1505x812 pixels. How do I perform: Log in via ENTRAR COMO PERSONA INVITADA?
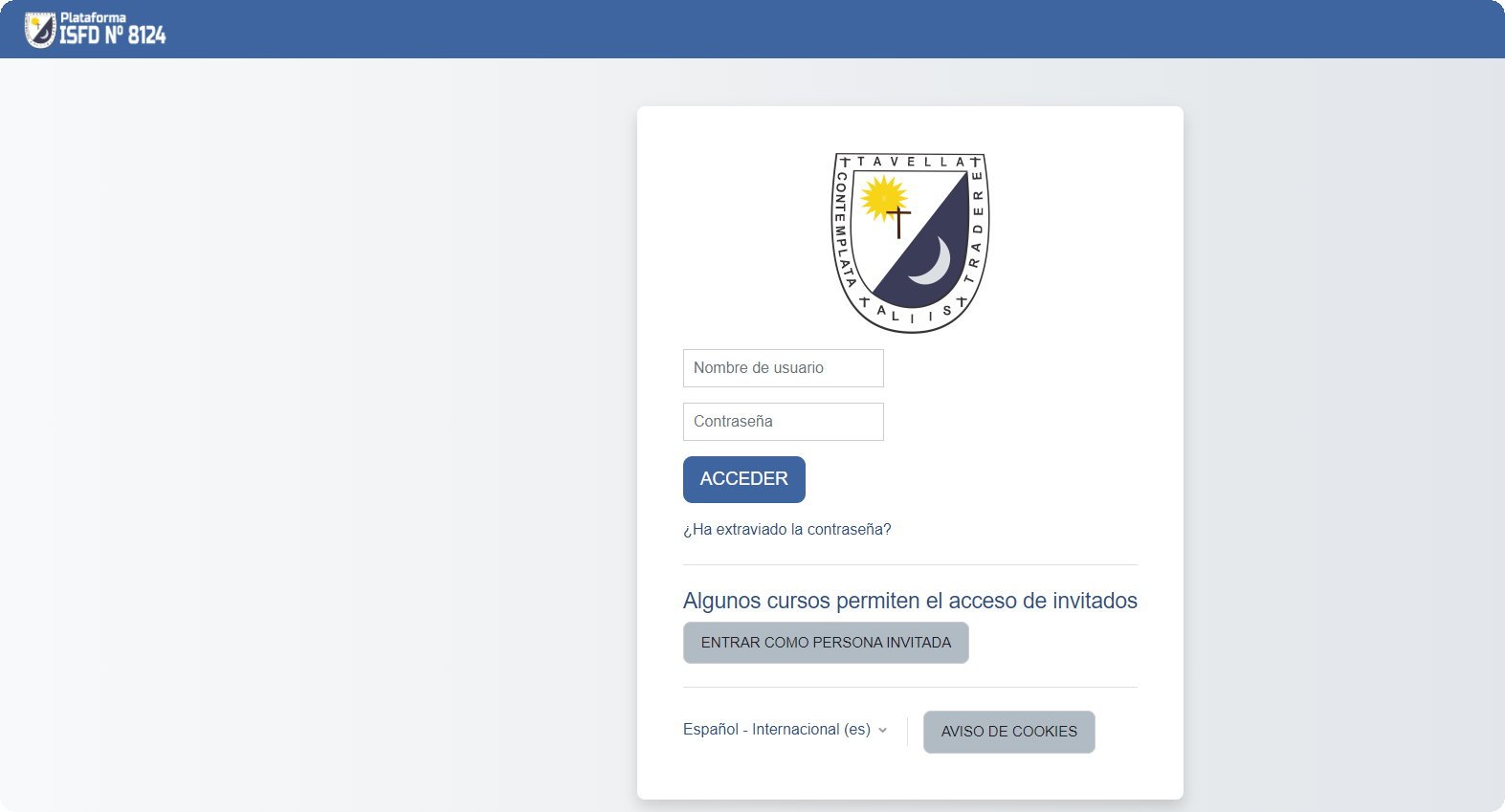(x=826, y=643)
